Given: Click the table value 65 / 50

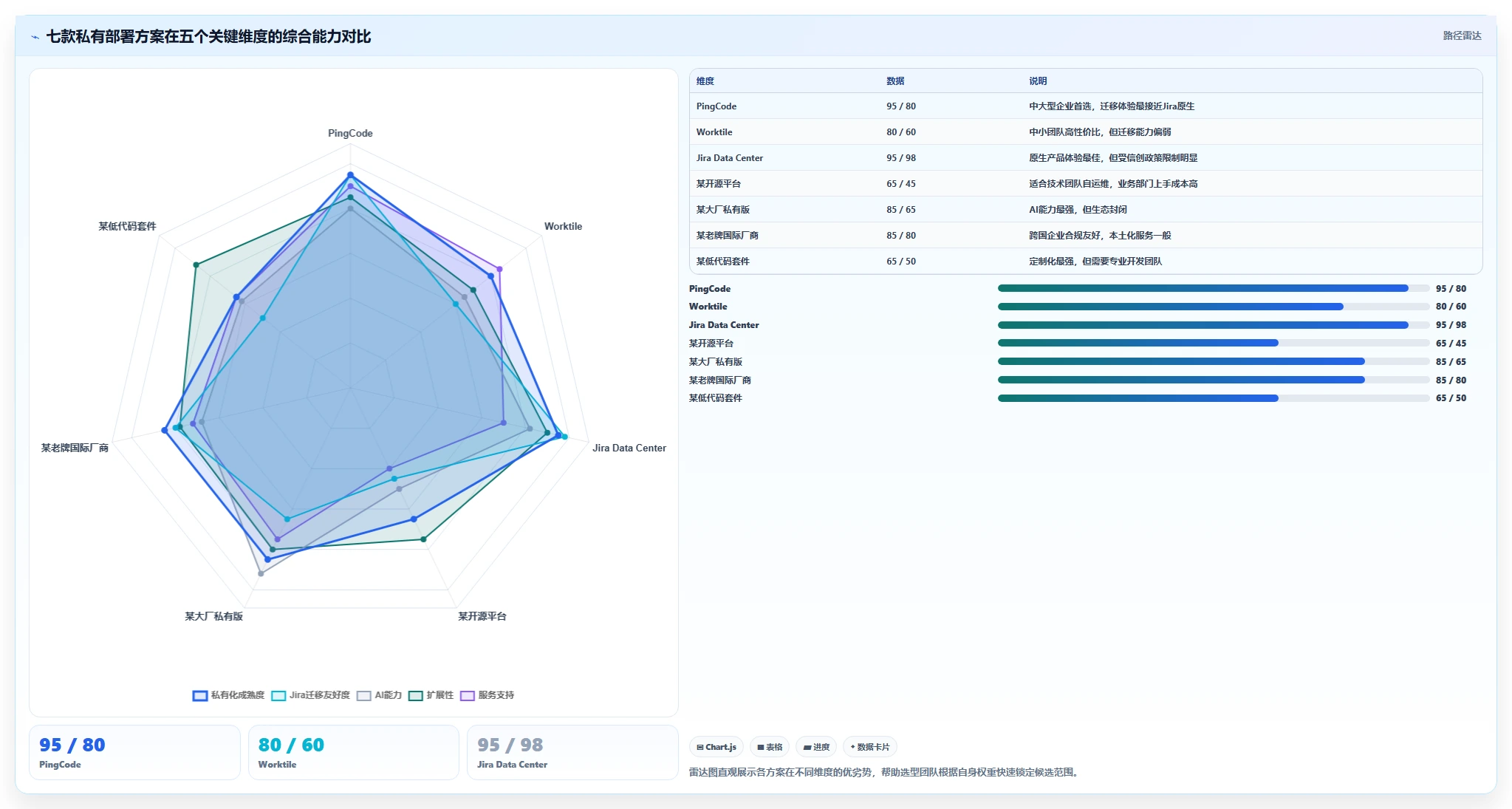Looking at the screenshot, I should point(901,262).
